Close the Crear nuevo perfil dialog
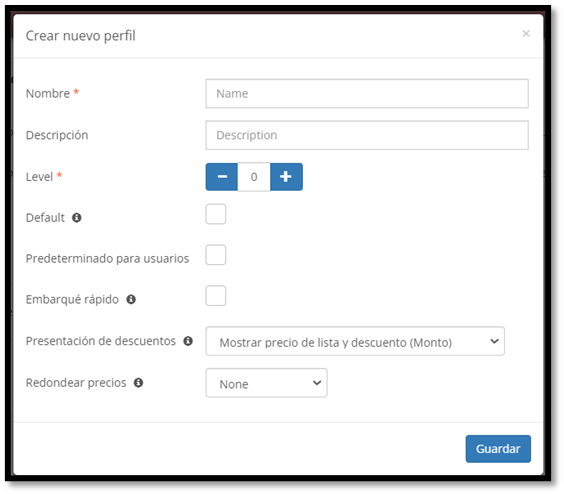Screen dimensions: 564x494 pyautogui.click(x=526, y=33)
